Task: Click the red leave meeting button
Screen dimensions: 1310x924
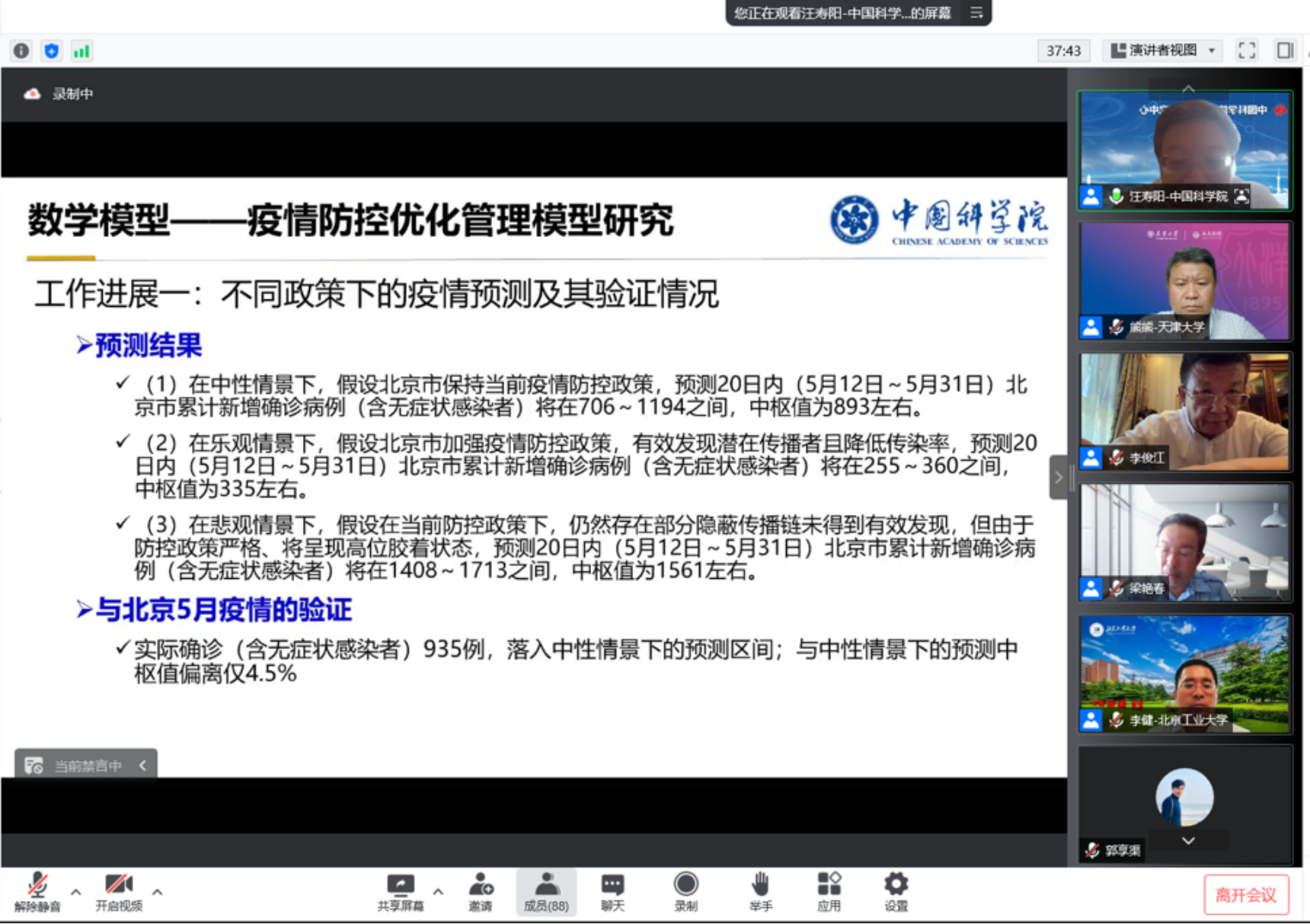Action: coord(1245,895)
